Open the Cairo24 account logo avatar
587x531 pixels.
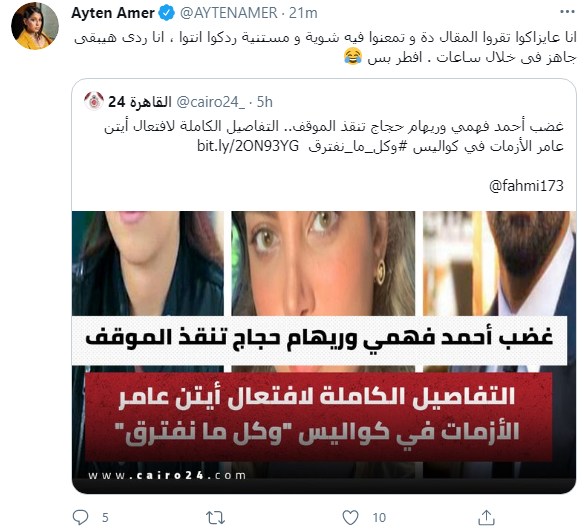pos(94,101)
